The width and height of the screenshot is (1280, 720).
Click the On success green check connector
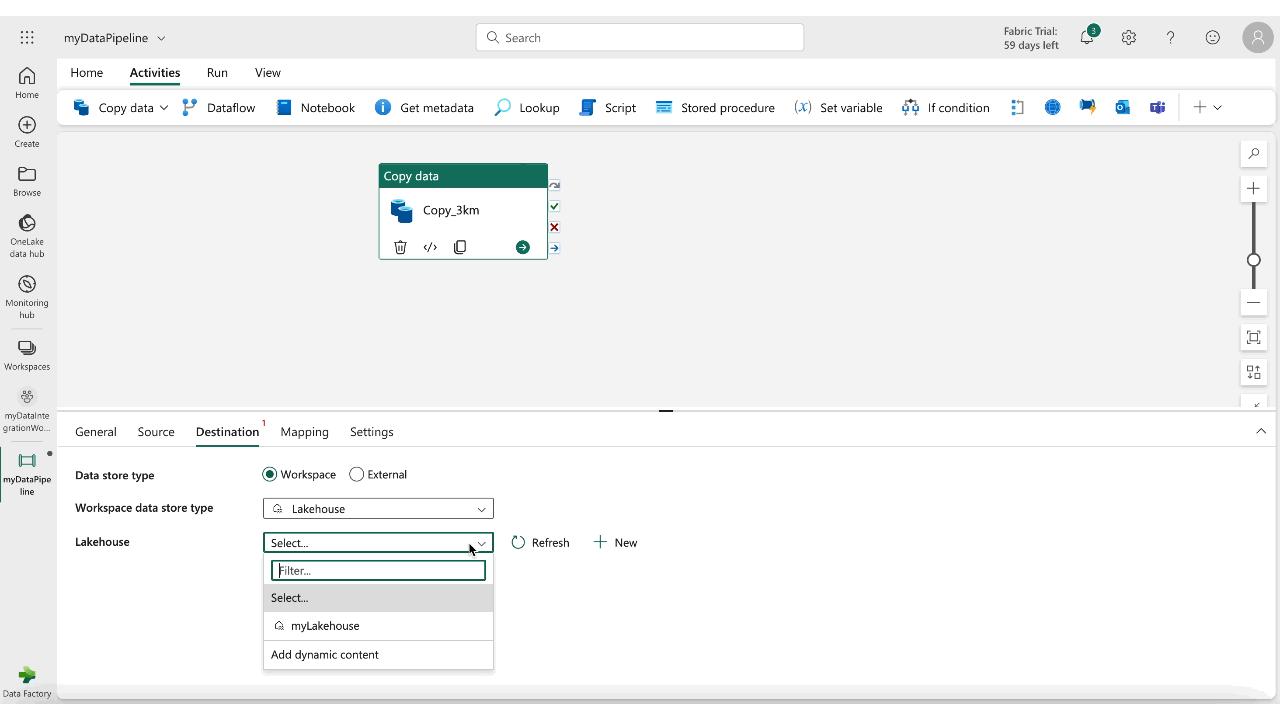(x=554, y=206)
